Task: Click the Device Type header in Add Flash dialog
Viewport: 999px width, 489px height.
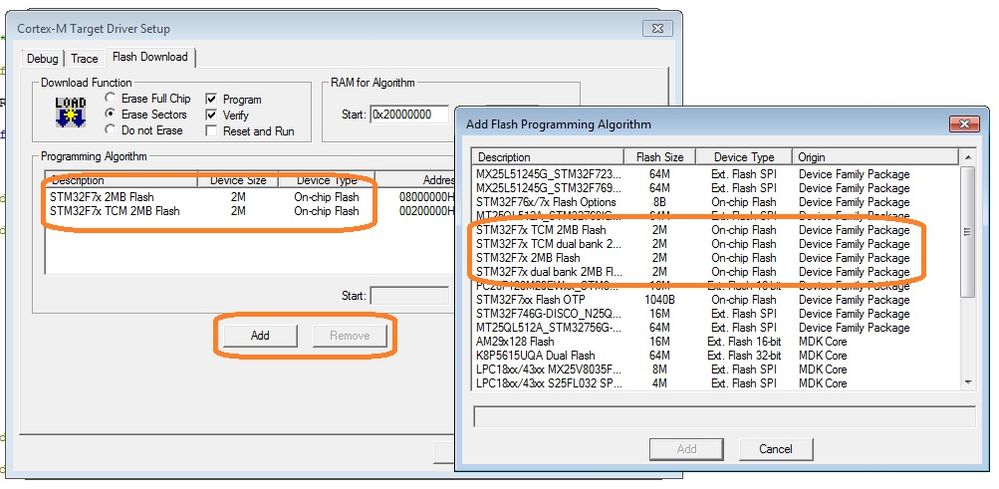Action: pos(744,157)
